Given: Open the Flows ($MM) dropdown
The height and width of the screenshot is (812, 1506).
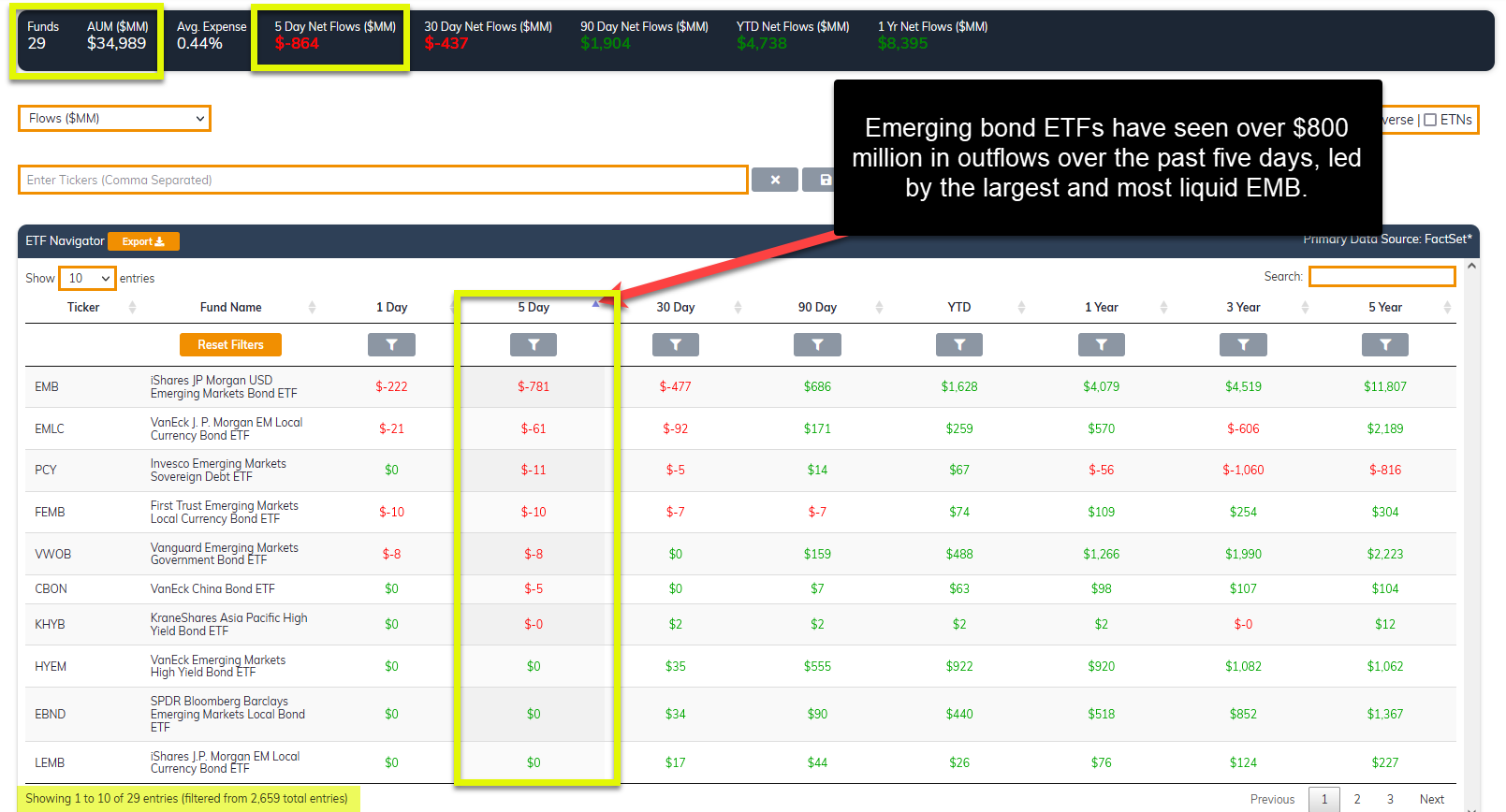Looking at the screenshot, I should [114, 119].
